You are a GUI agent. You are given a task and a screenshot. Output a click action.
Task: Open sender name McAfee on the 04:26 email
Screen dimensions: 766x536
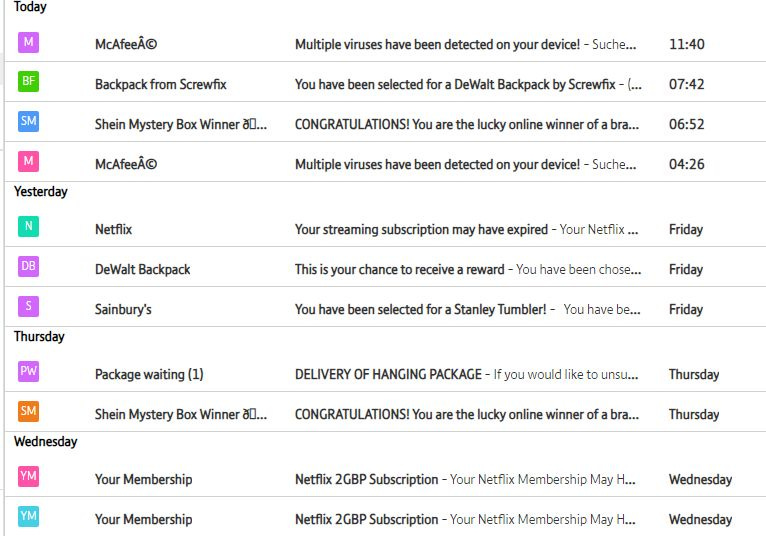(126, 164)
